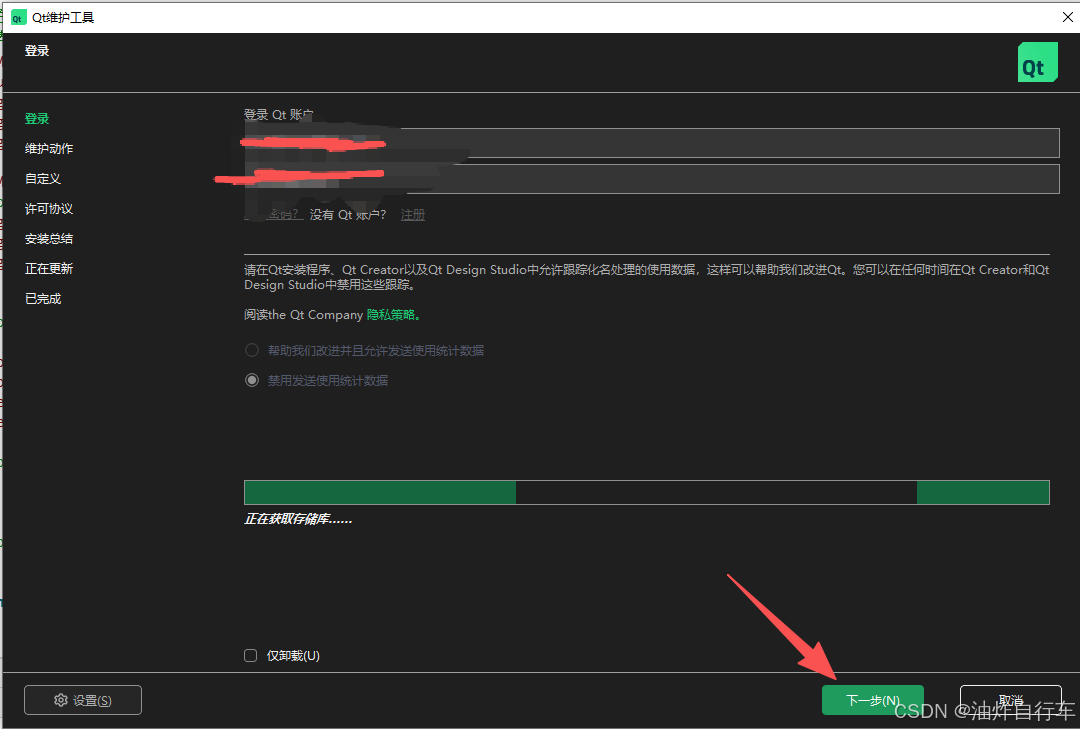Select the 登录 step in sidebar
This screenshot has height=729, width=1080.
(x=37, y=119)
